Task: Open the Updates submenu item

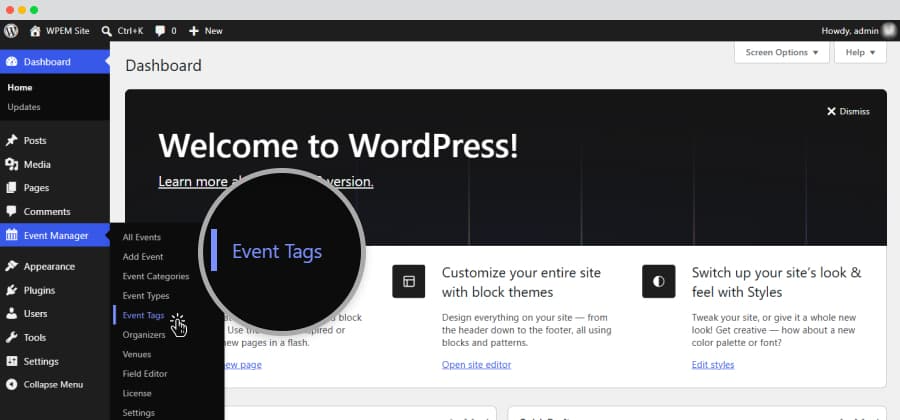Action: coord(24,107)
